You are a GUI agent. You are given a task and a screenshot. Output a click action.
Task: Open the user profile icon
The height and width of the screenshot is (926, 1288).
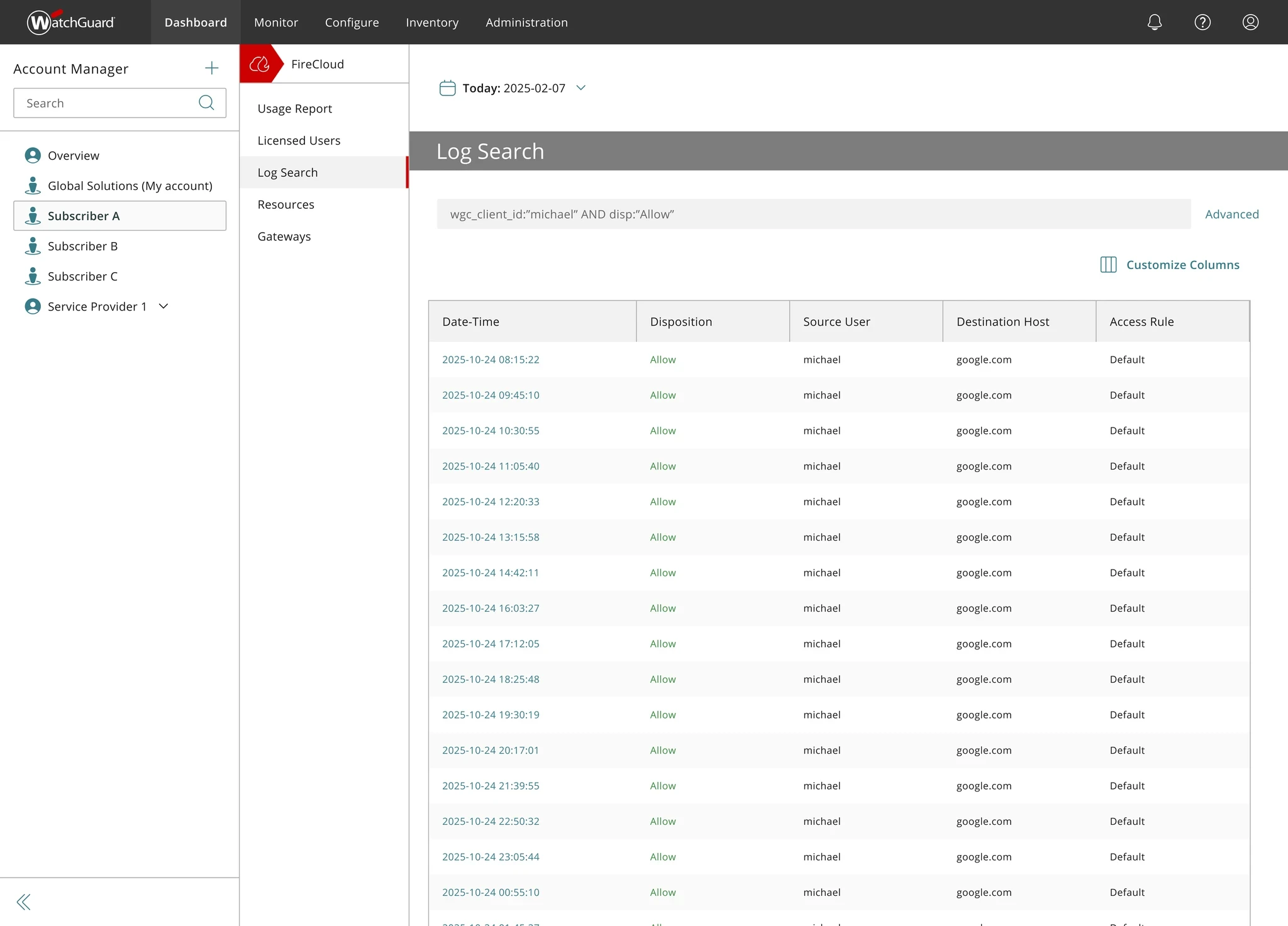tap(1250, 22)
